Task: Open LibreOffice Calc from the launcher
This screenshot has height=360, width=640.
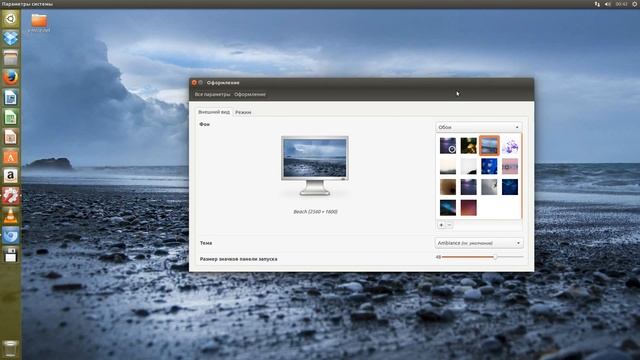Action: coord(11,117)
